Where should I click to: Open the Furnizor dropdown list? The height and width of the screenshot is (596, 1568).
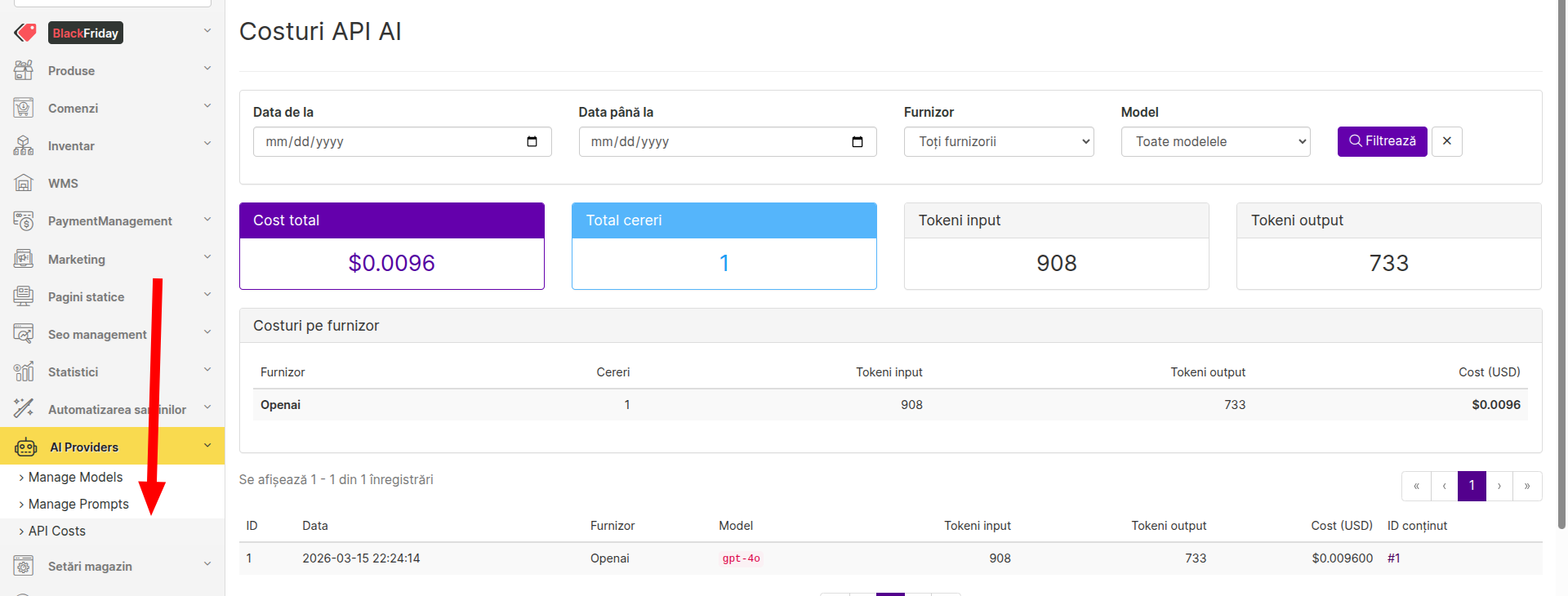point(998,141)
